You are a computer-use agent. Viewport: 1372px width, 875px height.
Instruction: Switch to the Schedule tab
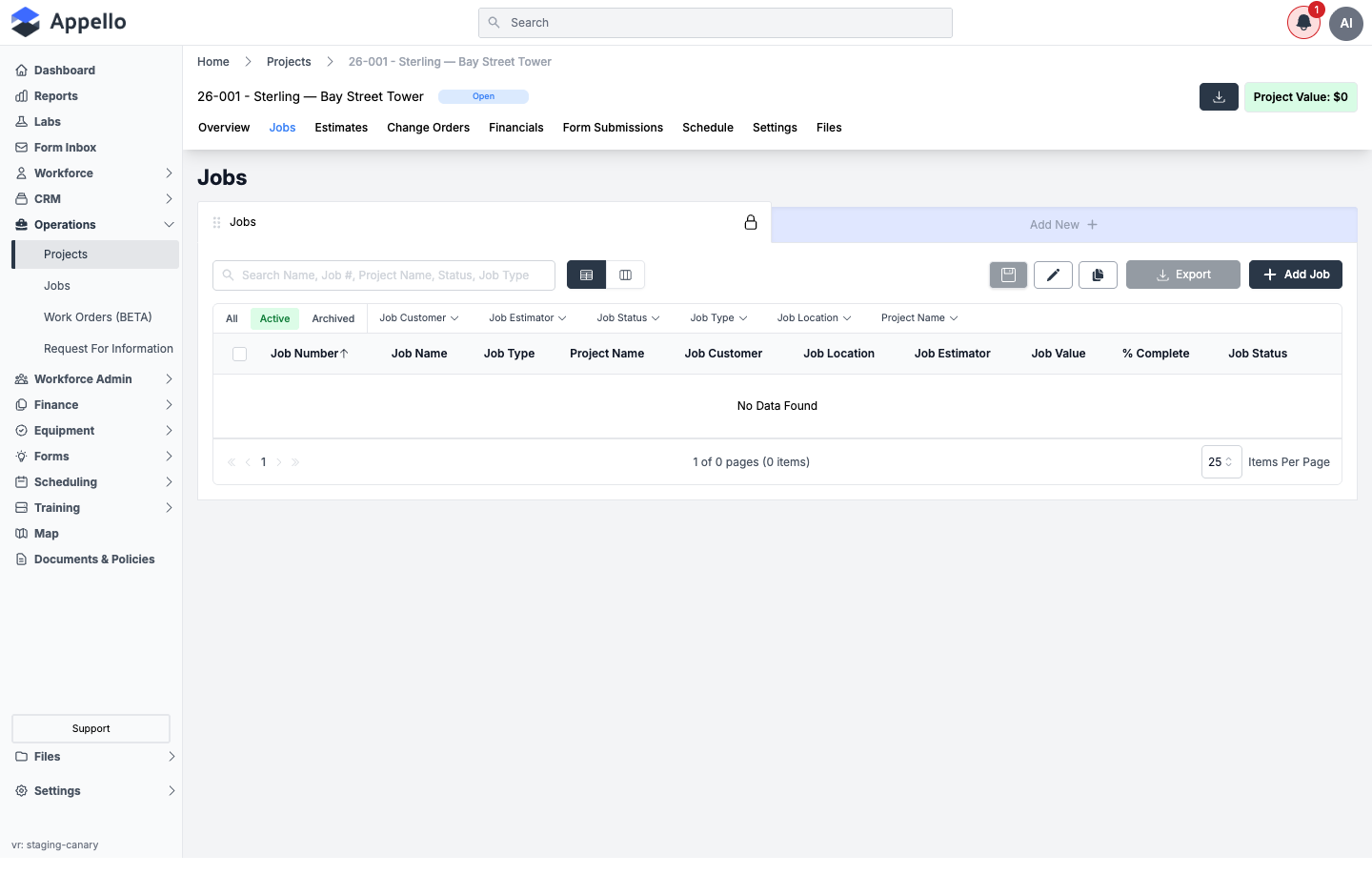tap(708, 128)
